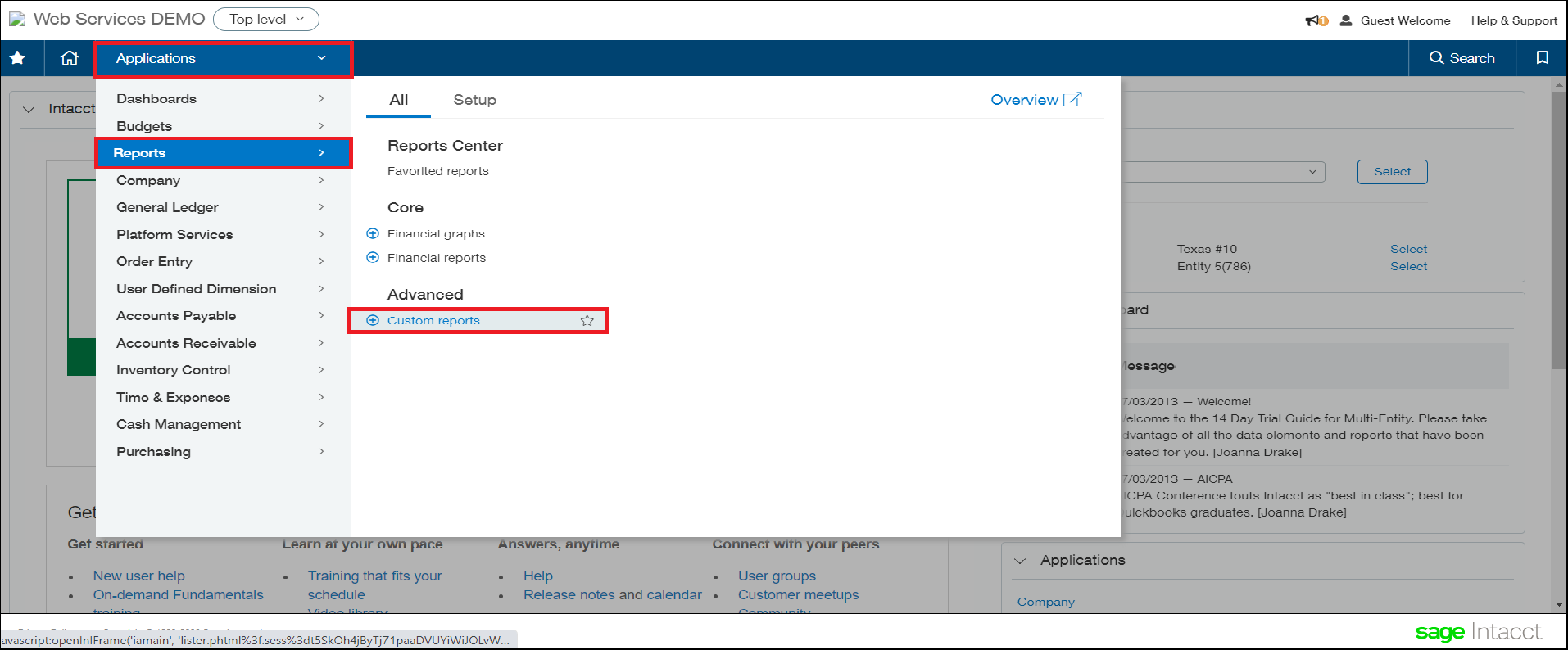Viewport: 1568px width, 650px height.
Task: Open Release notes and calendar link
Action: tap(613, 595)
